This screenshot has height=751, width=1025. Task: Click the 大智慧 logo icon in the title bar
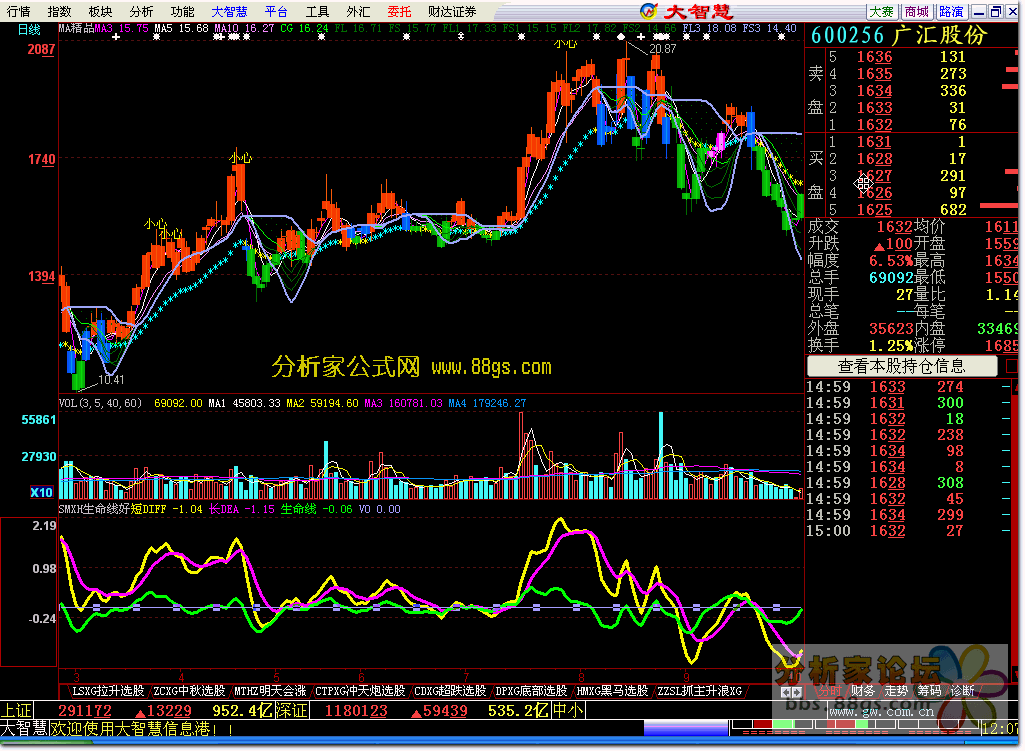pyautogui.click(x=648, y=11)
